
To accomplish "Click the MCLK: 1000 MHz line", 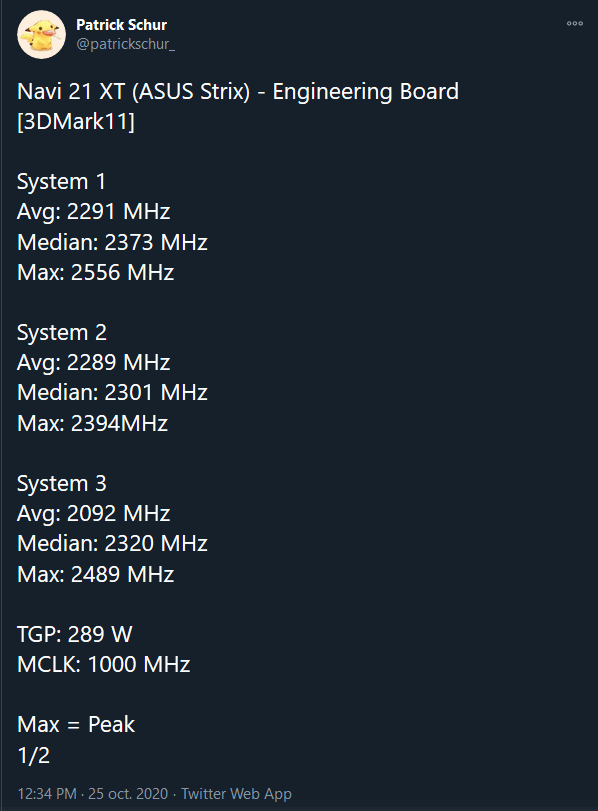I will (x=103, y=665).
